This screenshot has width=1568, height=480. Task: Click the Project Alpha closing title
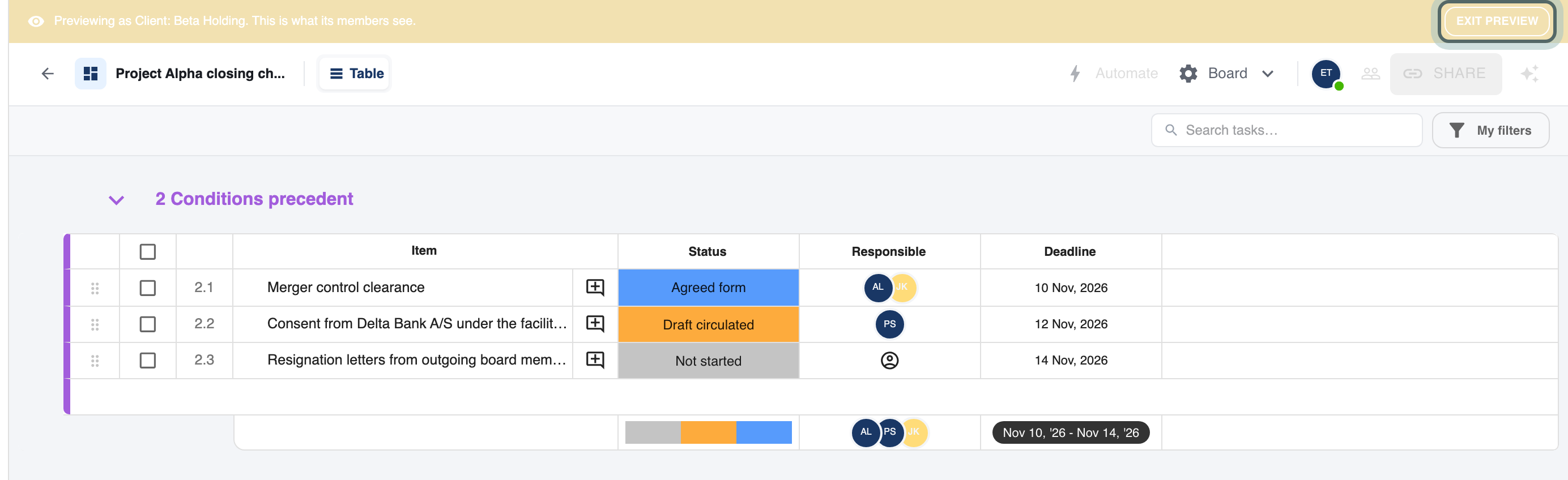coord(201,74)
